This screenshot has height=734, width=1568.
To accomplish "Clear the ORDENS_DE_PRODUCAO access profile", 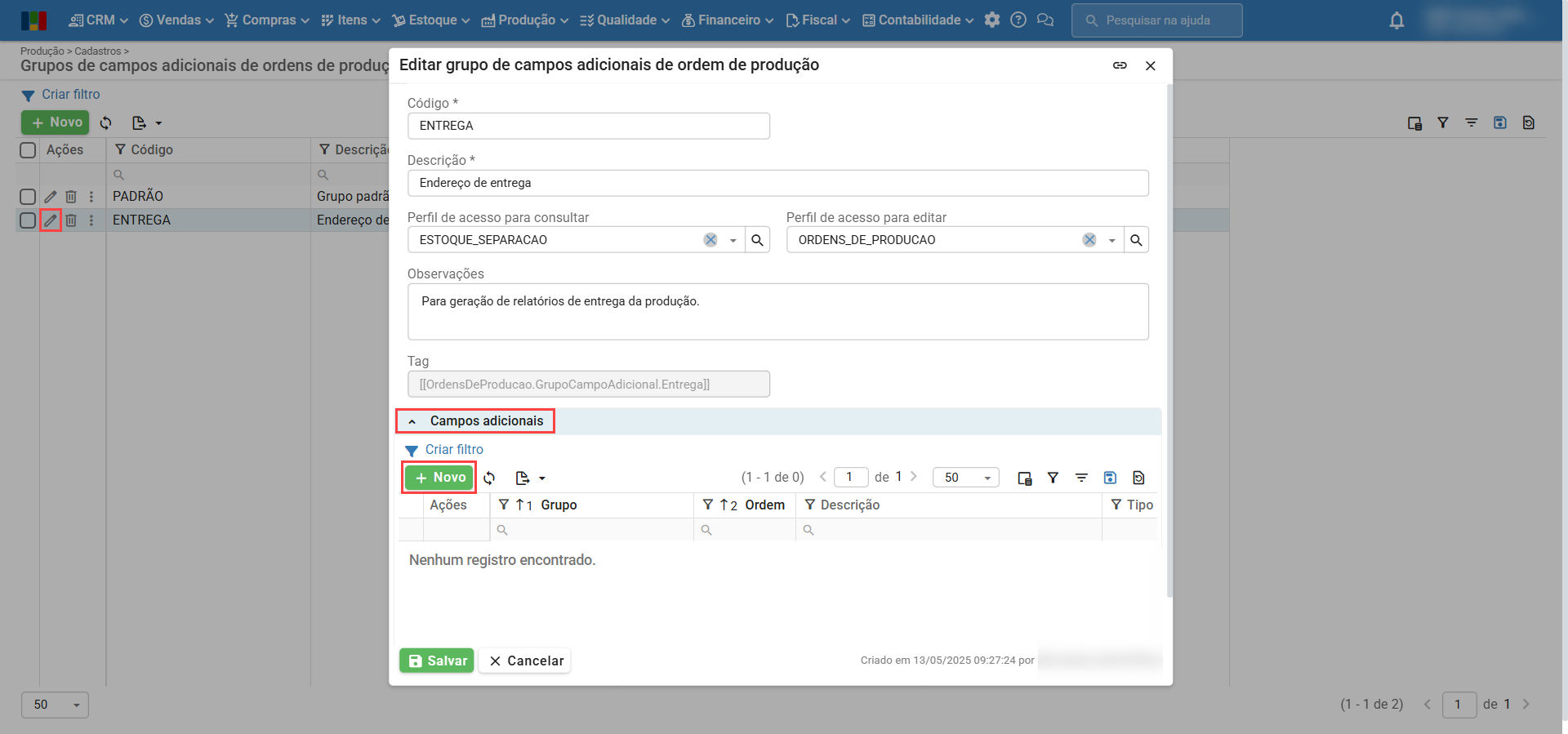I will pos(1089,240).
